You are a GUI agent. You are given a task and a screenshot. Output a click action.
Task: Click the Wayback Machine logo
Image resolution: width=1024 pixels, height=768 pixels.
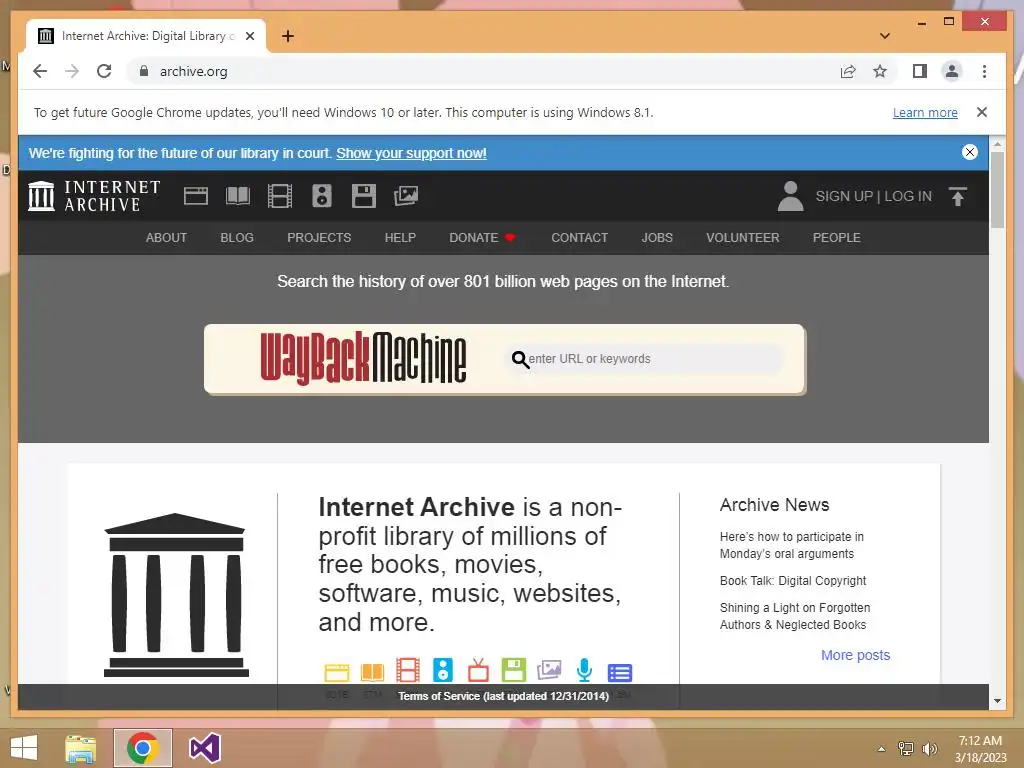point(363,358)
